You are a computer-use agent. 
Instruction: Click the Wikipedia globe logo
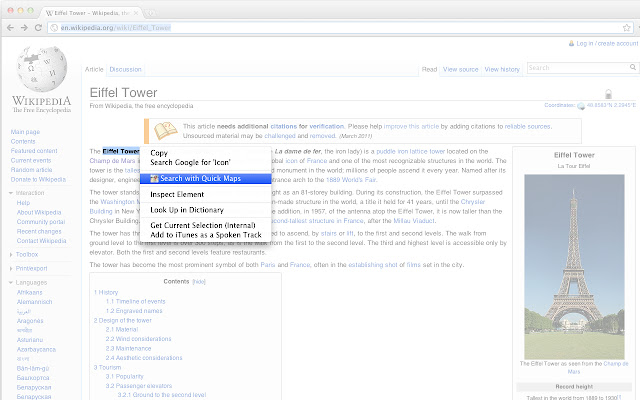pos(39,75)
